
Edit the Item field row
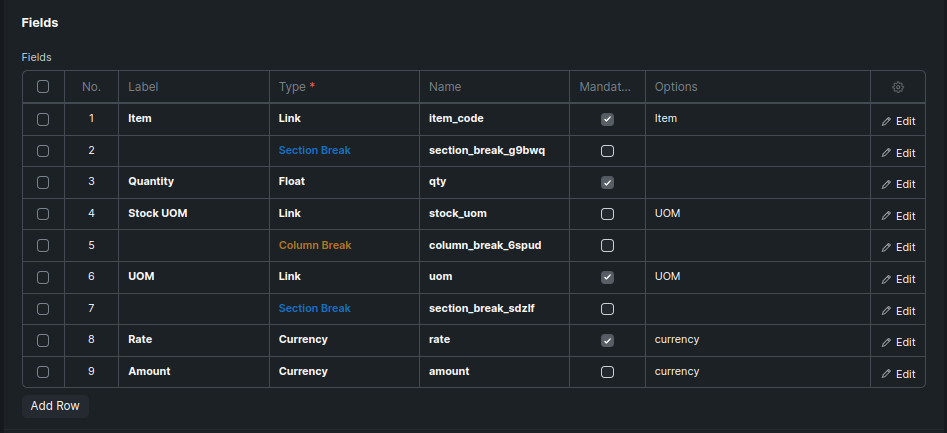point(898,121)
